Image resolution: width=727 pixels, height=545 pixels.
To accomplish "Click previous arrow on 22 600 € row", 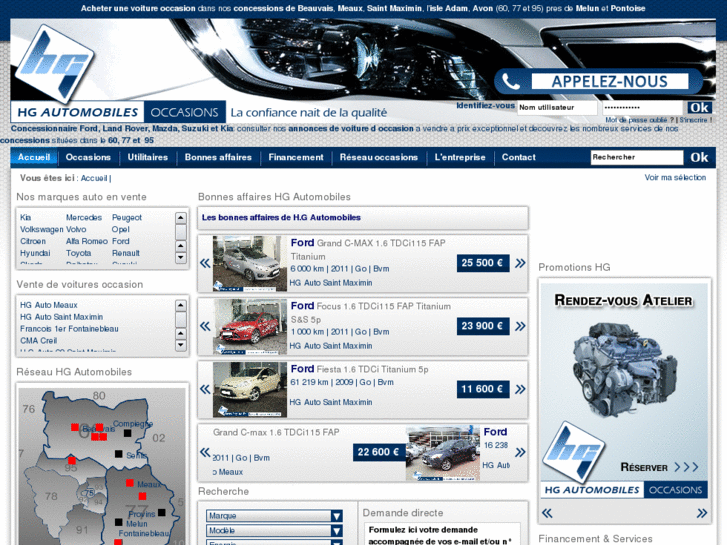I will [x=205, y=452].
